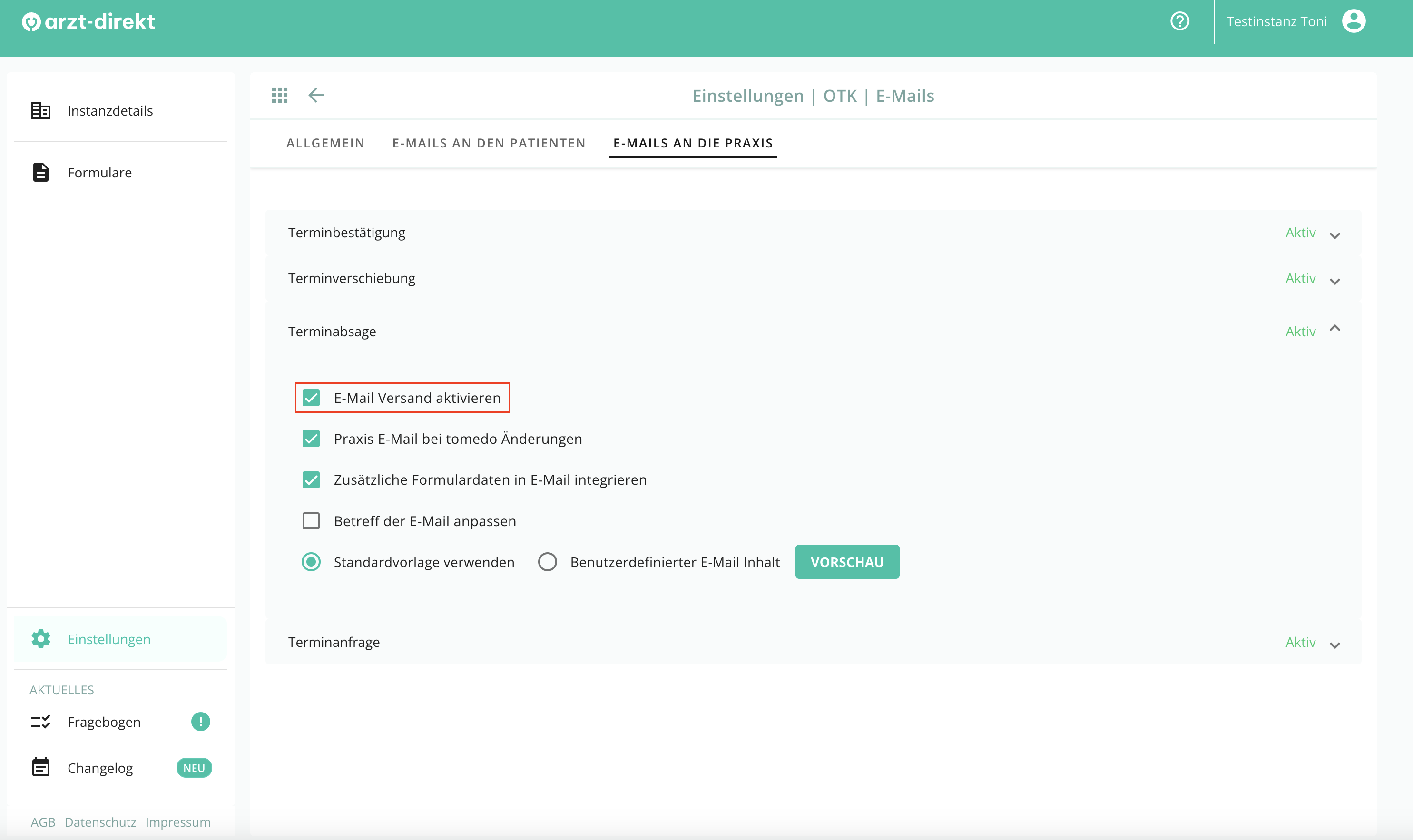Expand the Terminverschiebung section chevron
This screenshot has width=1413, height=840.
[1335, 281]
